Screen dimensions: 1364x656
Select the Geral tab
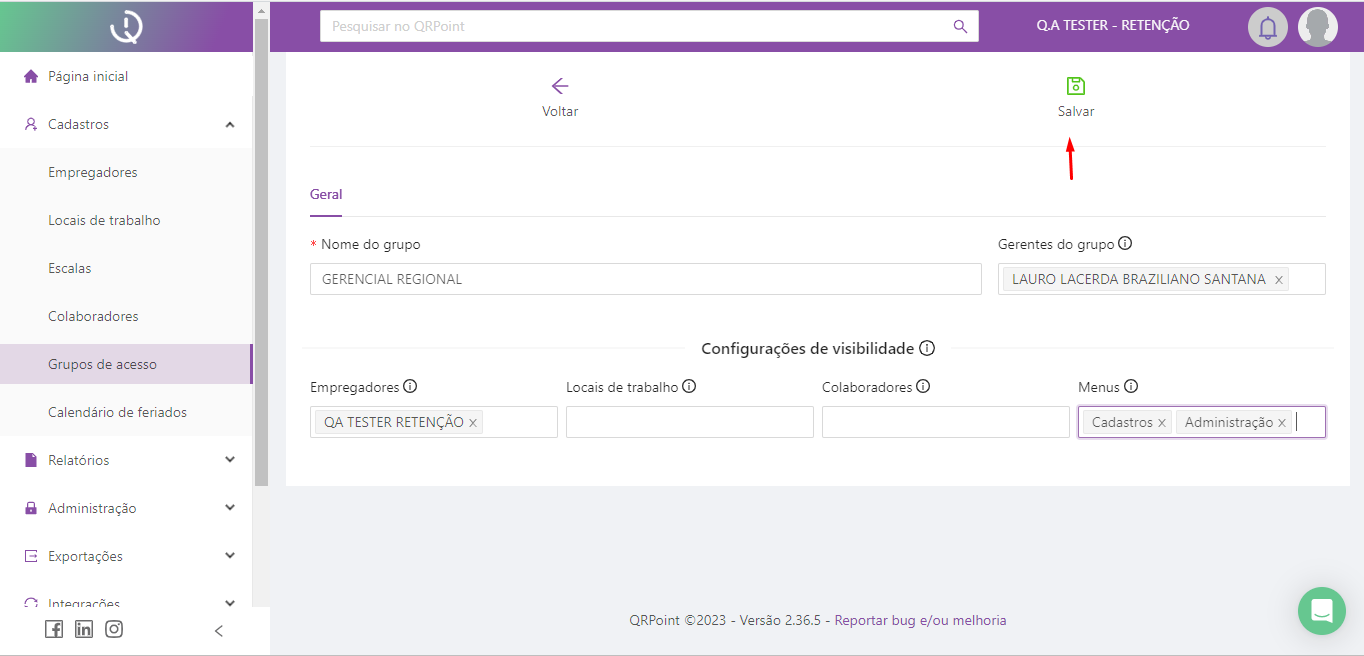coord(326,195)
